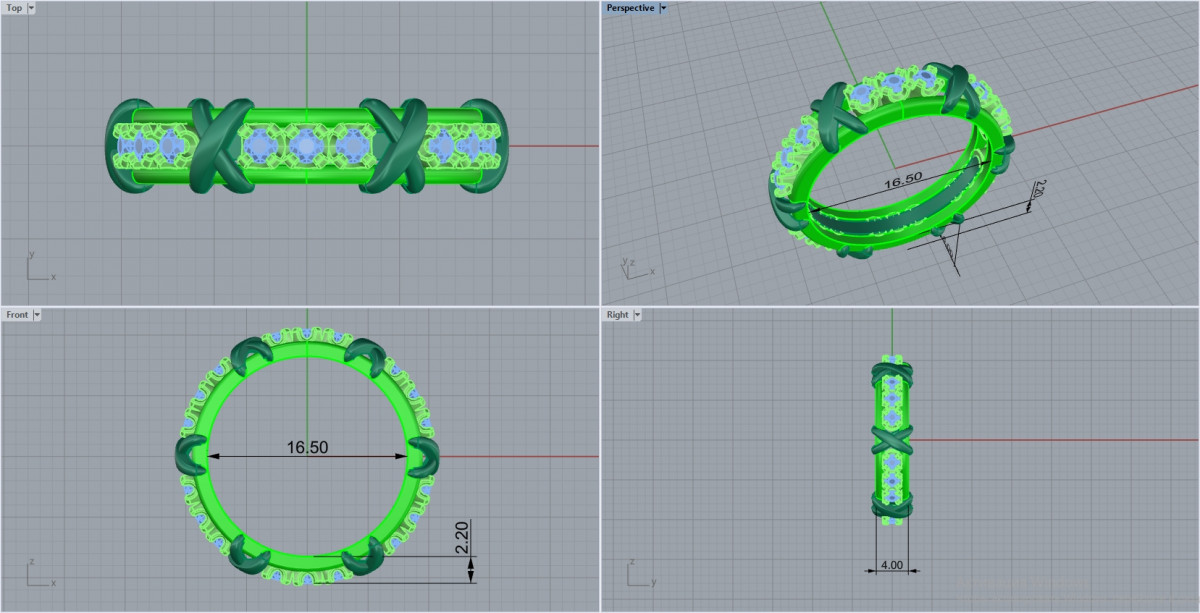Select the ring band in the Top viewport
The image size is (1200, 613).
306,146
